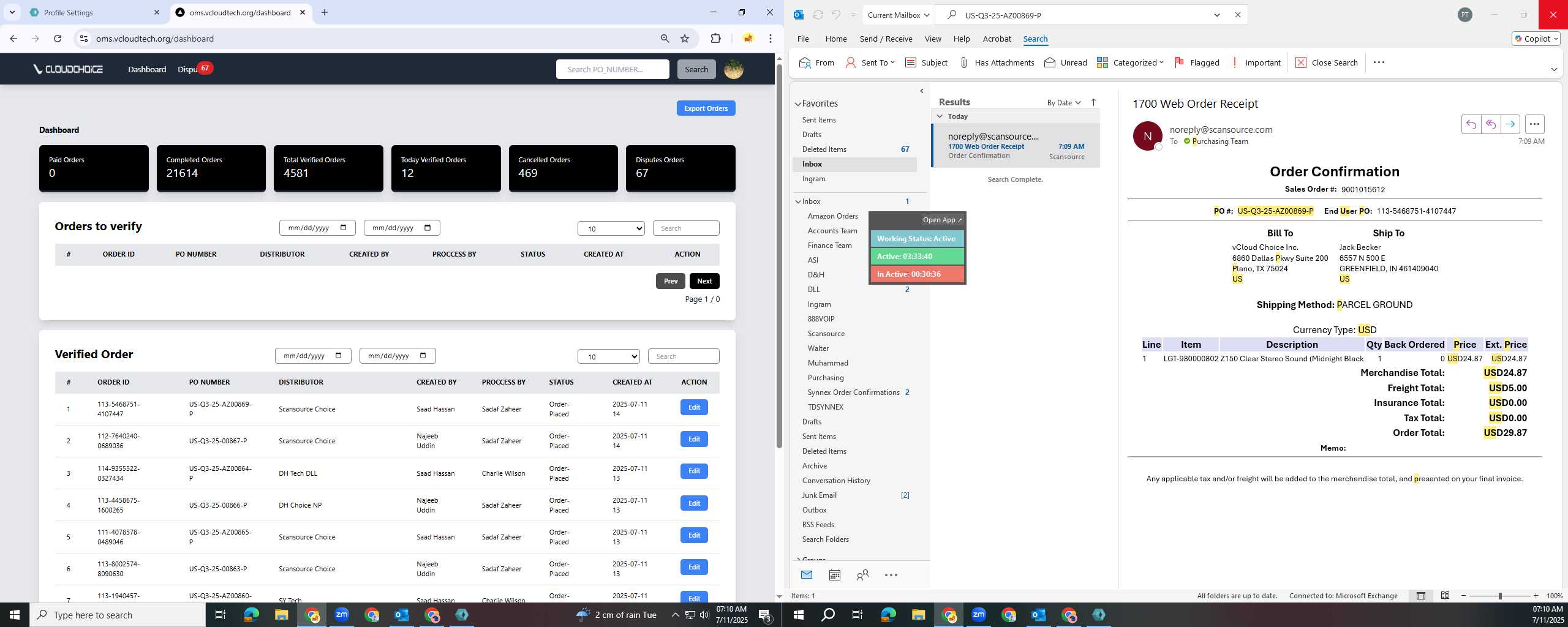Open the Outlook File menu
Screen dimensions: 1568x627
click(803, 39)
